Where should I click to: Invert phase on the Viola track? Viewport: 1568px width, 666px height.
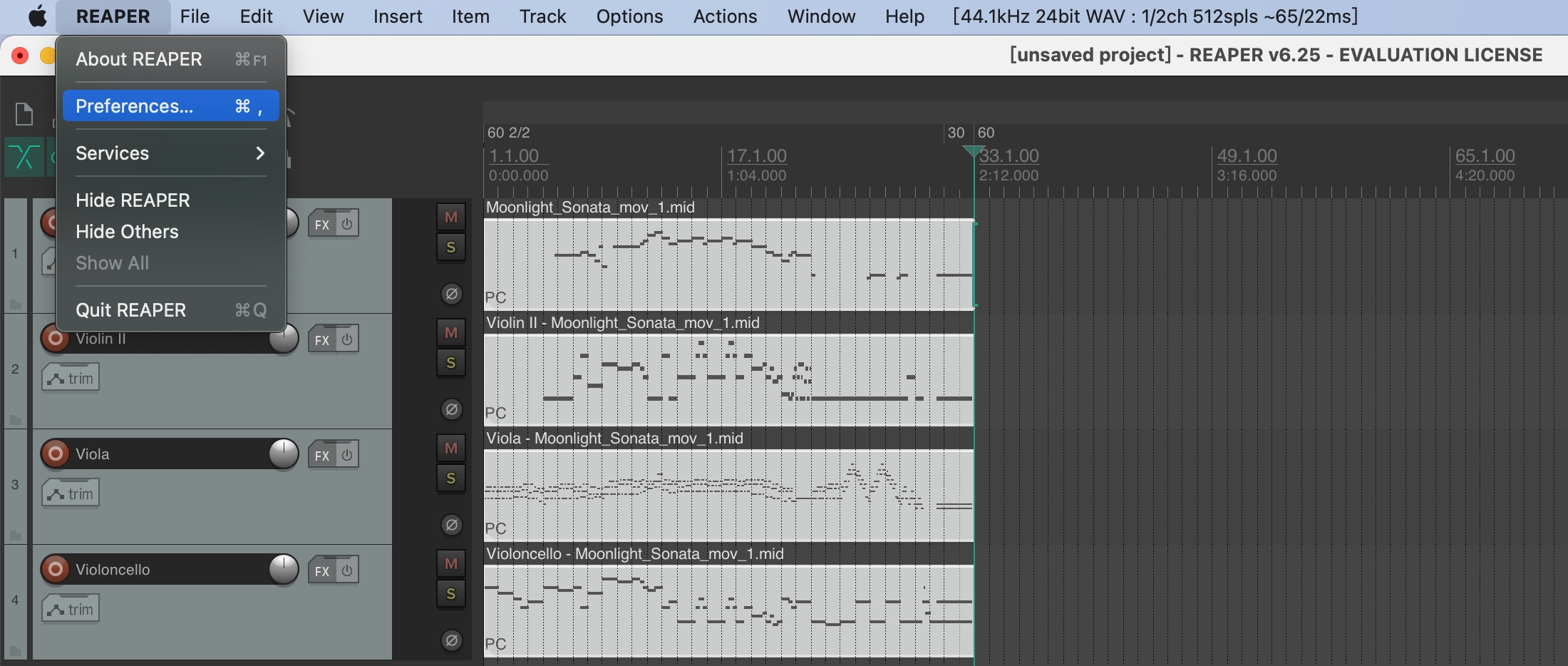(x=451, y=526)
